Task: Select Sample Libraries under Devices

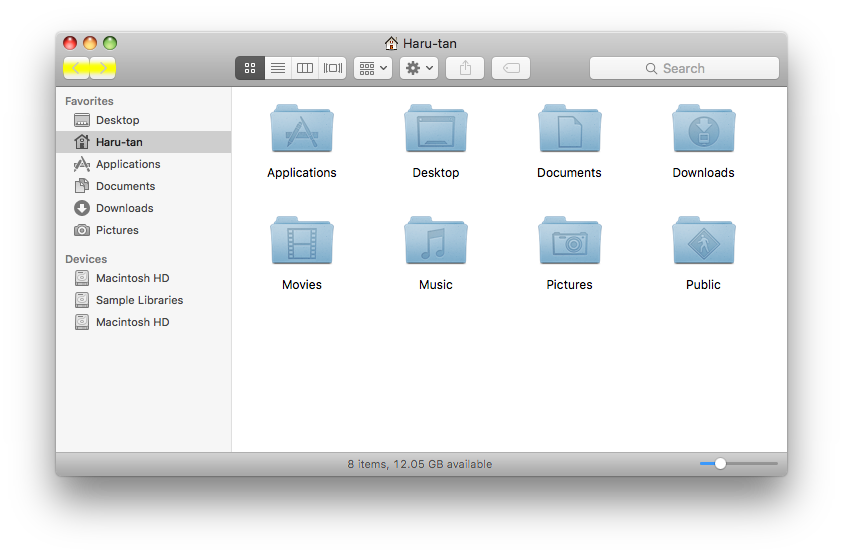Action: pyautogui.click(x=144, y=300)
